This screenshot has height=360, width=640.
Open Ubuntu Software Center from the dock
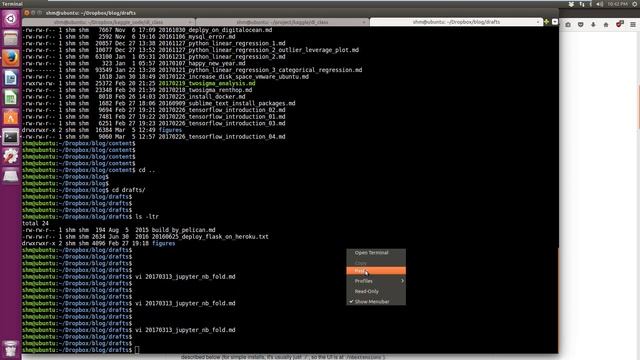click(11, 118)
